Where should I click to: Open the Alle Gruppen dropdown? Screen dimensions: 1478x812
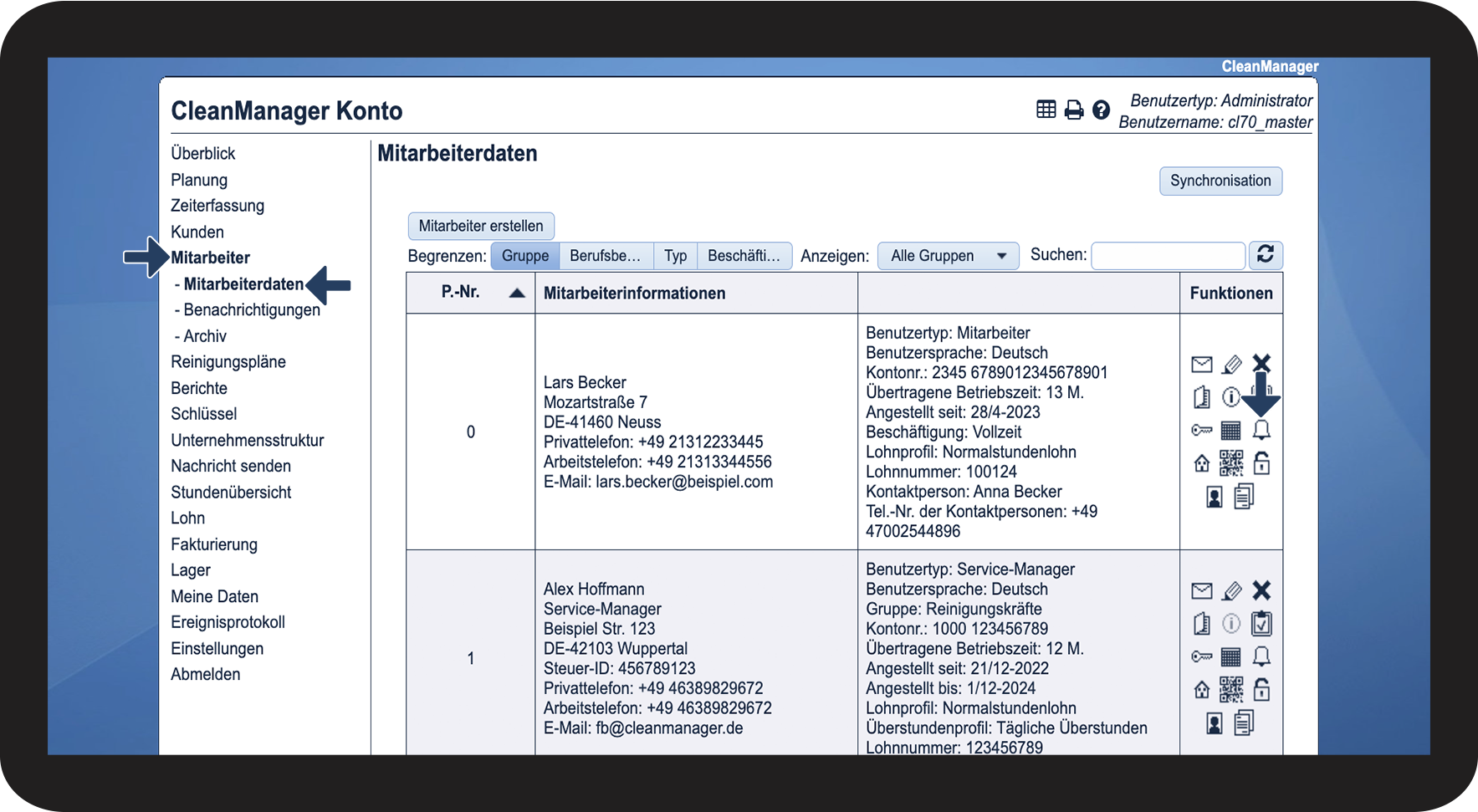click(x=948, y=256)
